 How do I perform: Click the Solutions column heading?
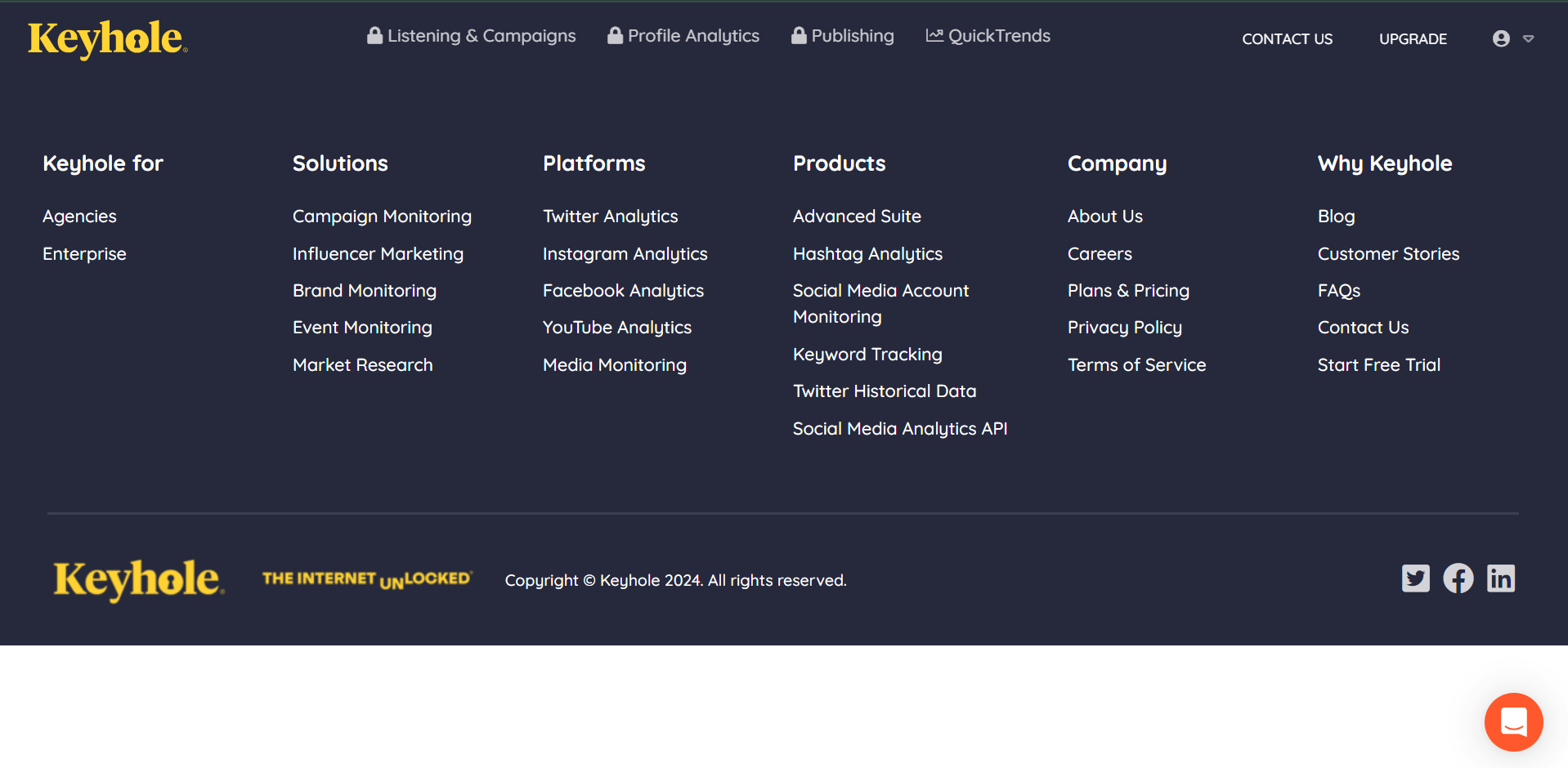pyautogui.click(x=340, y=163)
